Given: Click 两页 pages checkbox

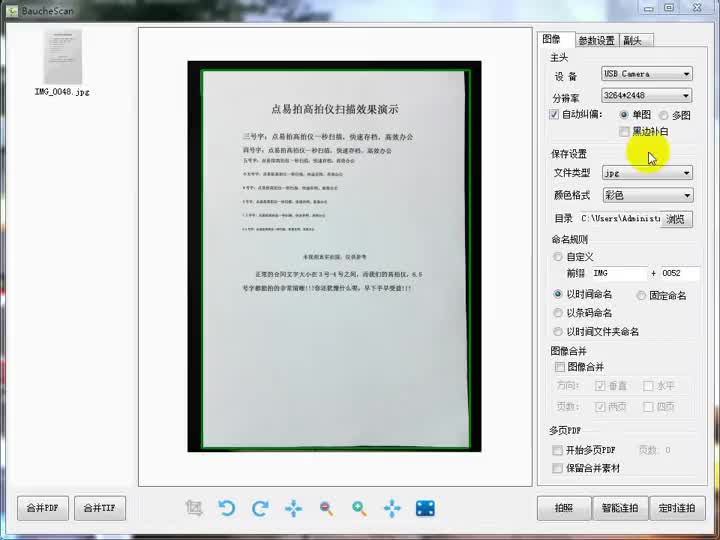Looking at the screenshot, I should click(x=600, y=406).
